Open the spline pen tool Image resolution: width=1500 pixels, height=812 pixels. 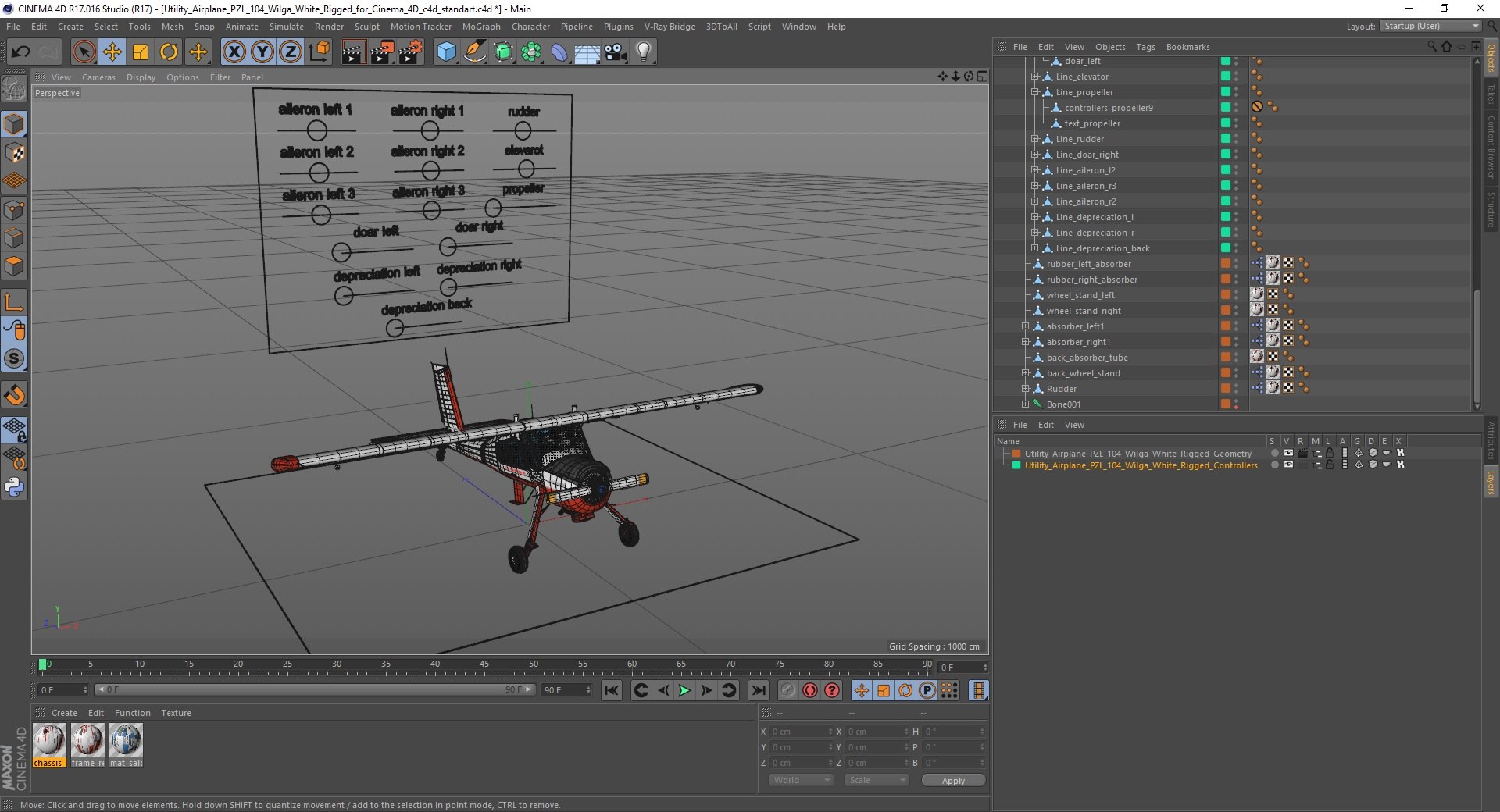[x=474, y=52]
